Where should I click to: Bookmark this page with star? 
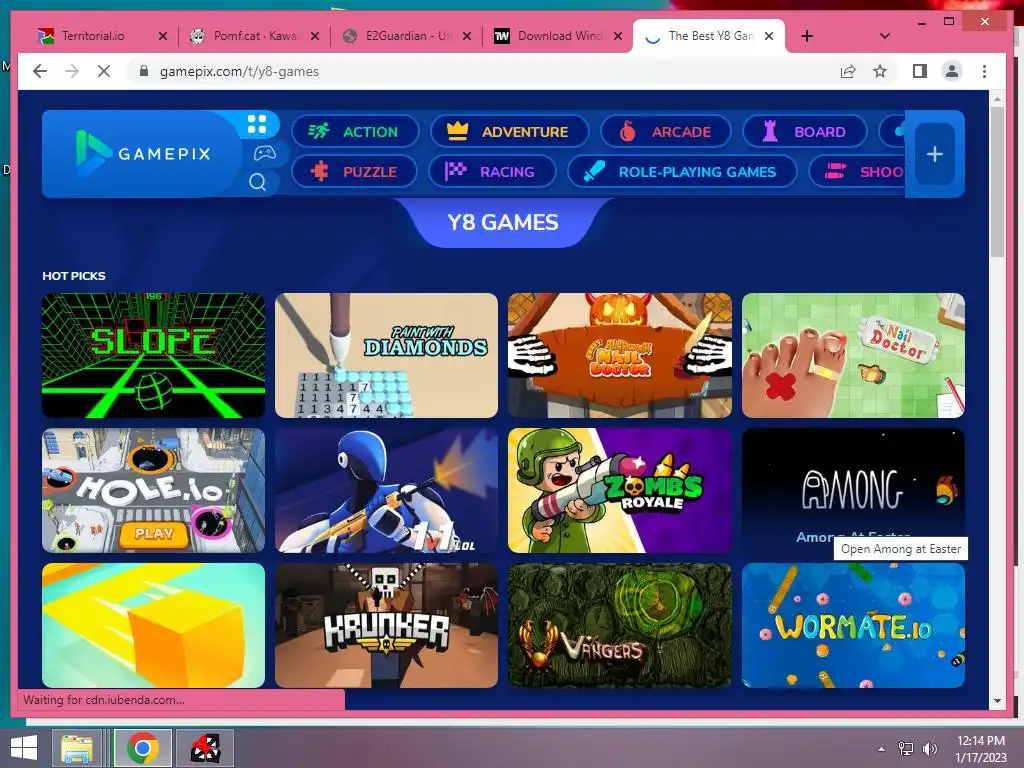pyautogui.click(x=880, y=71)
